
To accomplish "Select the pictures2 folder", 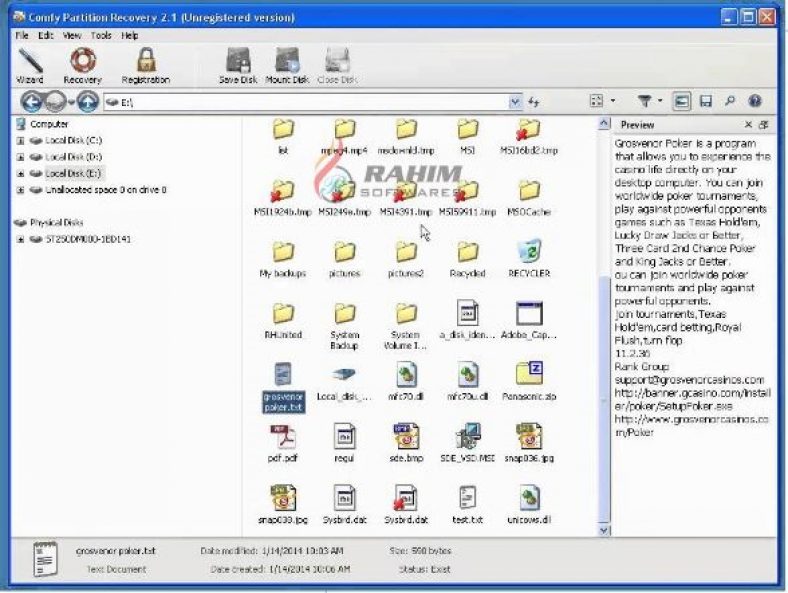I will 406,258.
